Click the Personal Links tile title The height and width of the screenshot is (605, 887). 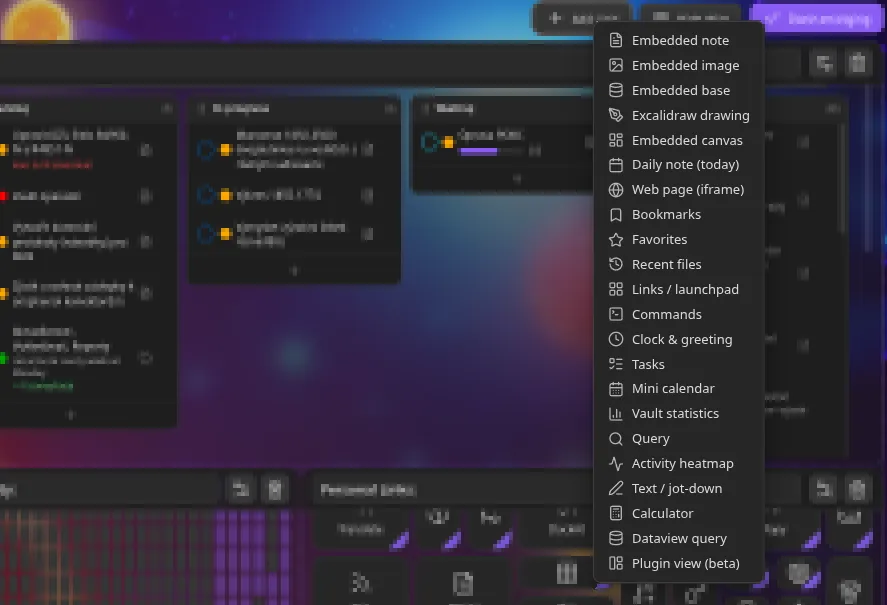(368, 490)
